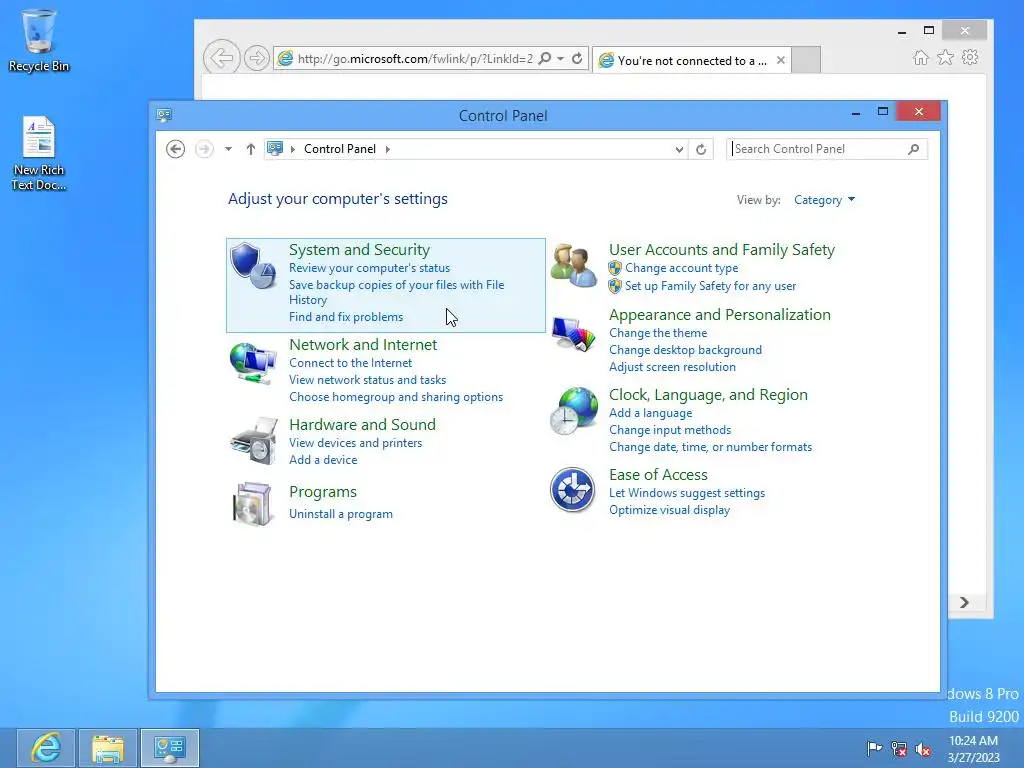Refresh the page in Internet Explorer
The height and width of the screenshot is (768, 1024).
(x=577, y=59)
